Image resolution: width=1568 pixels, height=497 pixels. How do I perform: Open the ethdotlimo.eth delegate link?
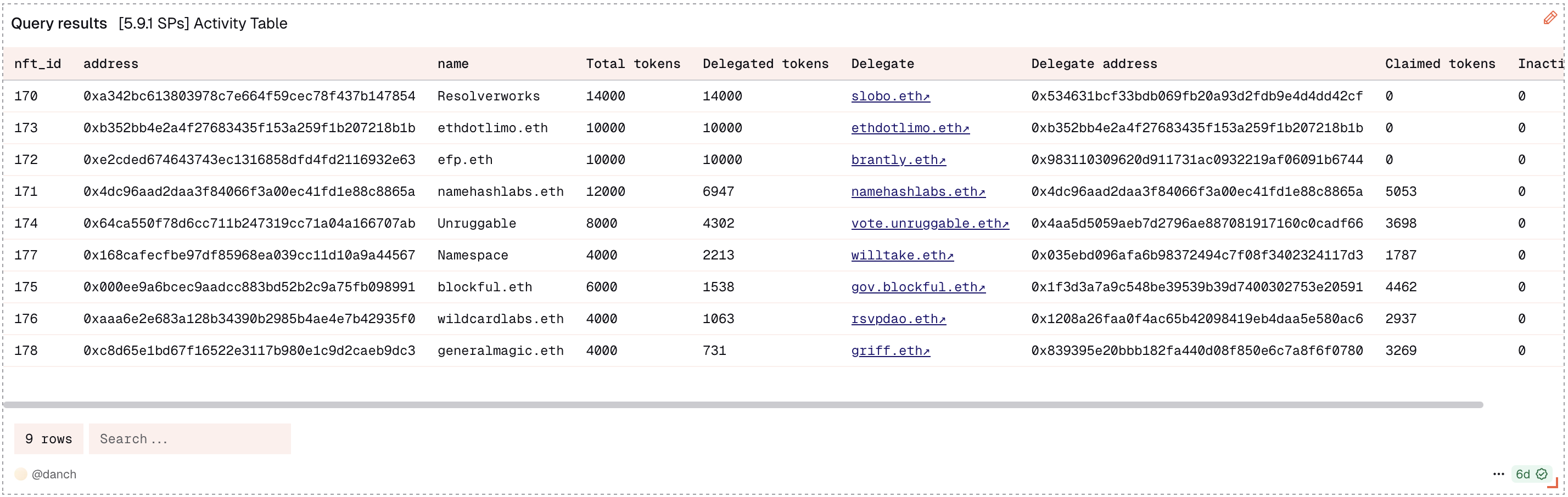click(909, 128)
